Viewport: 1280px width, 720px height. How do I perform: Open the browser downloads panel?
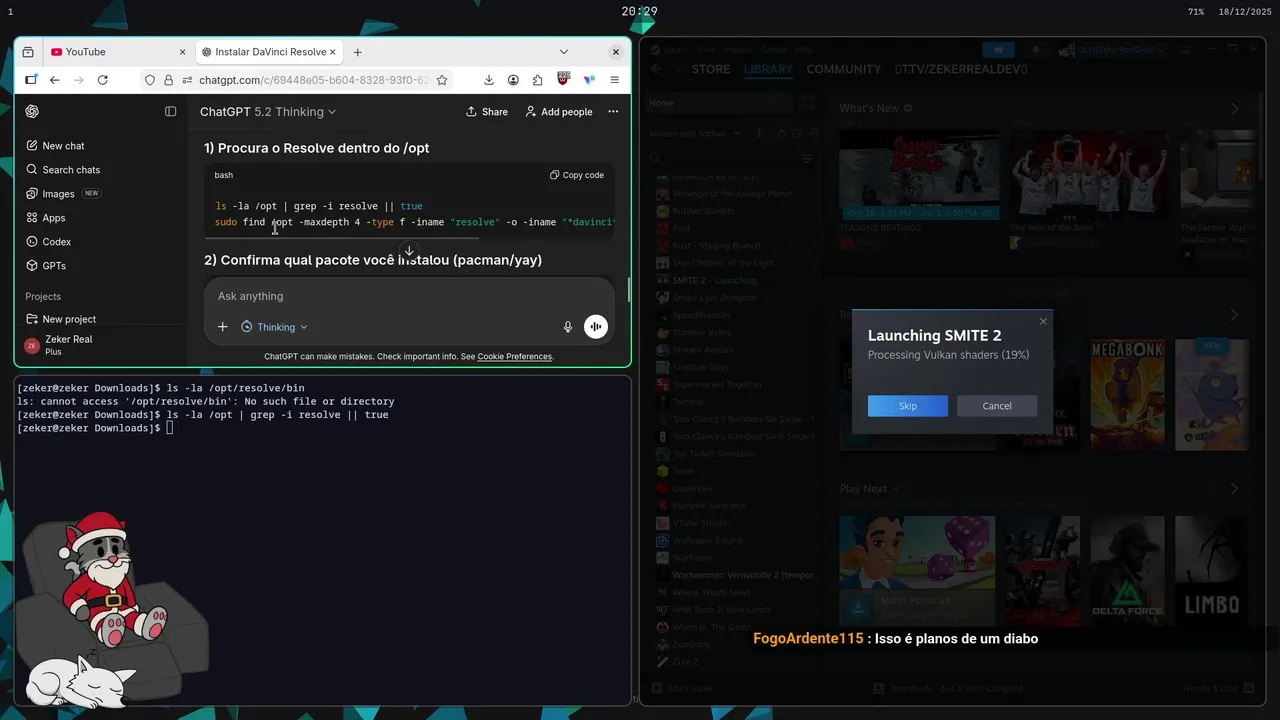[489, 80]
